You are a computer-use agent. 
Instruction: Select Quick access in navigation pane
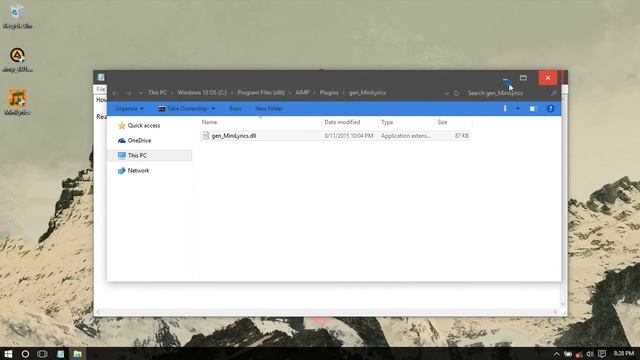pyautogui.click(x=139, y=126)
